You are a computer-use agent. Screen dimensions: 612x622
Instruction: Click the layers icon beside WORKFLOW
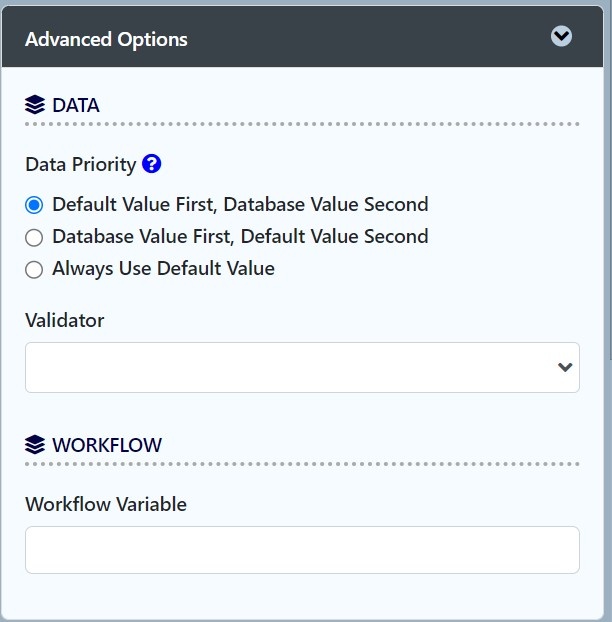coord(35,445)
